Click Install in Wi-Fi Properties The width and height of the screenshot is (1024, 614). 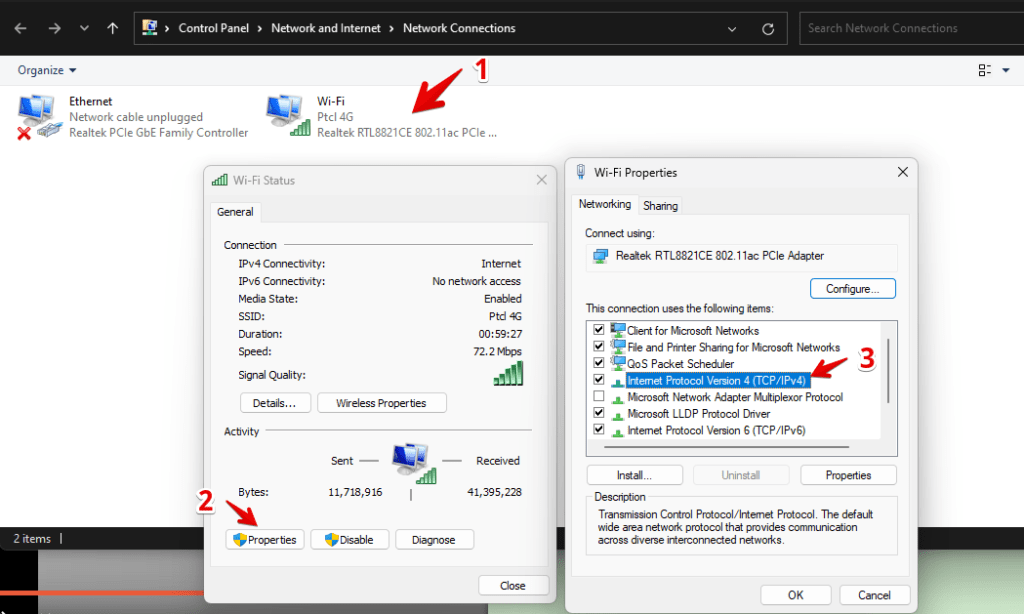click(x=634, y=475)
